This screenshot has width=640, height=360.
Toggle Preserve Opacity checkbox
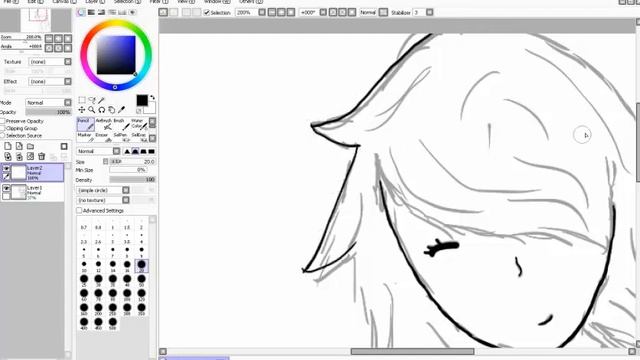tap(2, 121)
